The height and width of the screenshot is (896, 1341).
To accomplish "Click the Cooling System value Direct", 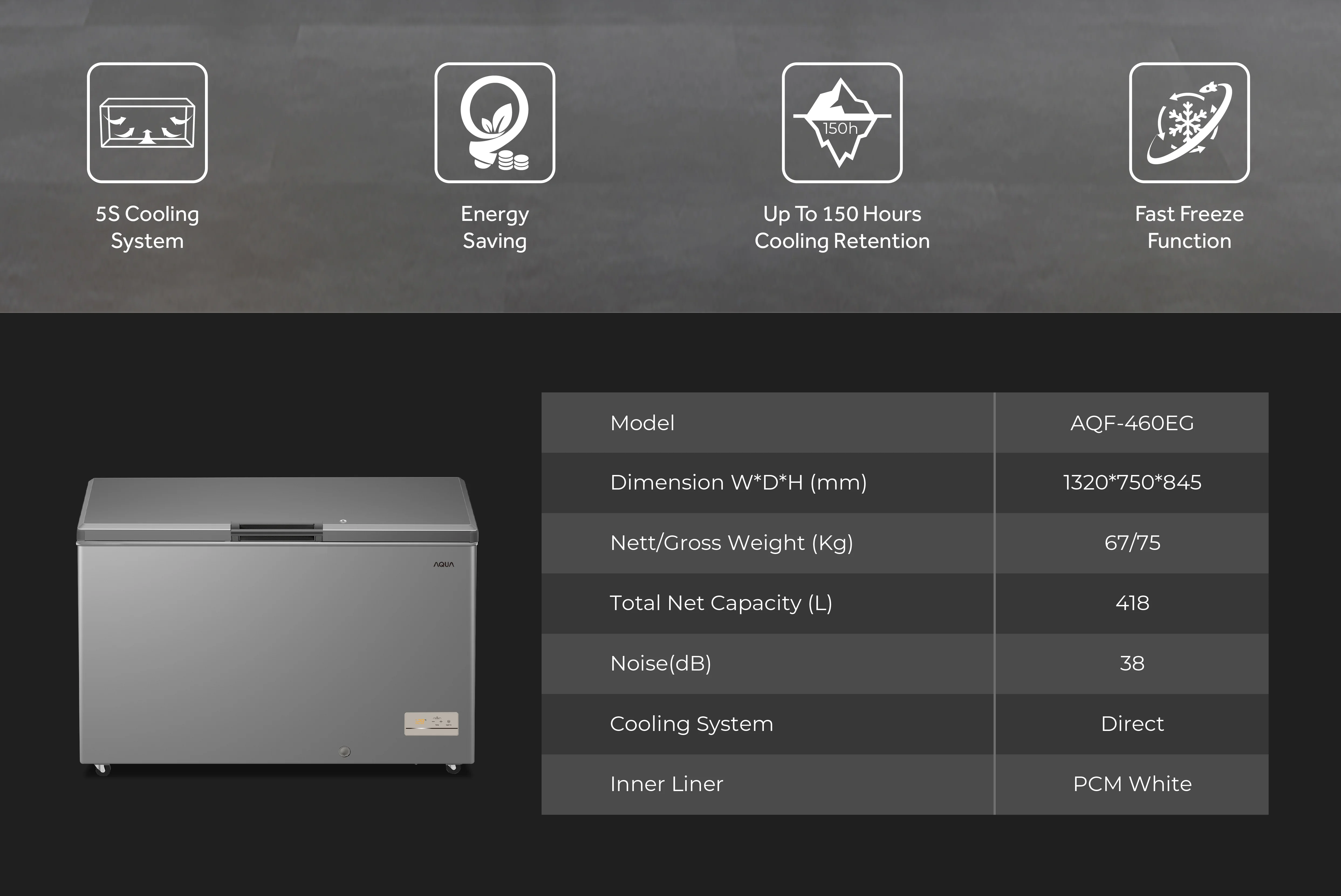I will (x=1132, y=724).
